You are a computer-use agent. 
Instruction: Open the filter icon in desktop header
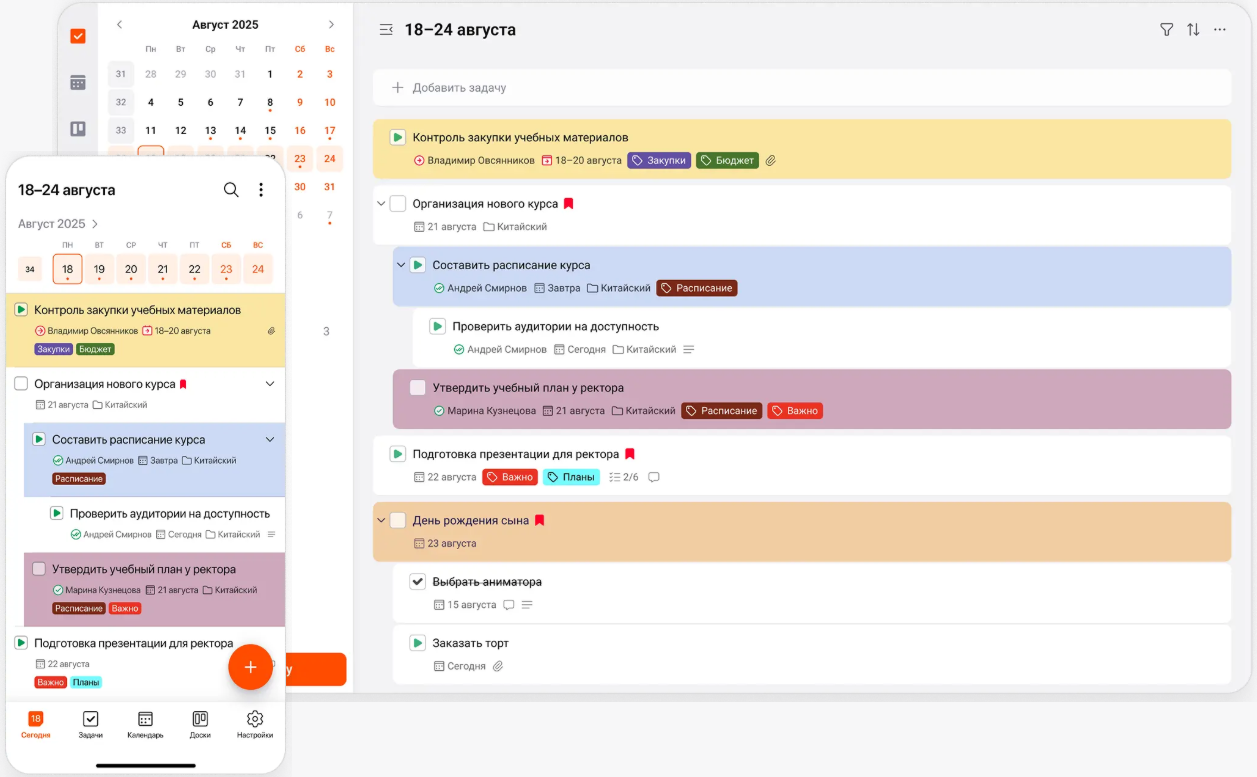(x=1166, y=30)
